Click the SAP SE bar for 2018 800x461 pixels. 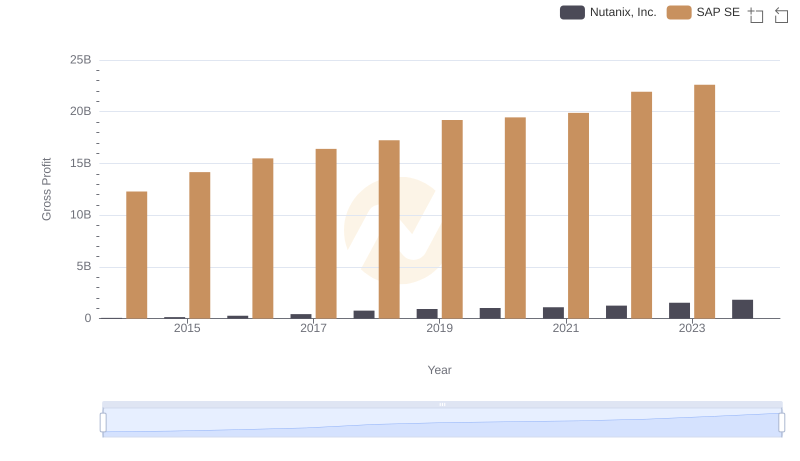point(389,229)
